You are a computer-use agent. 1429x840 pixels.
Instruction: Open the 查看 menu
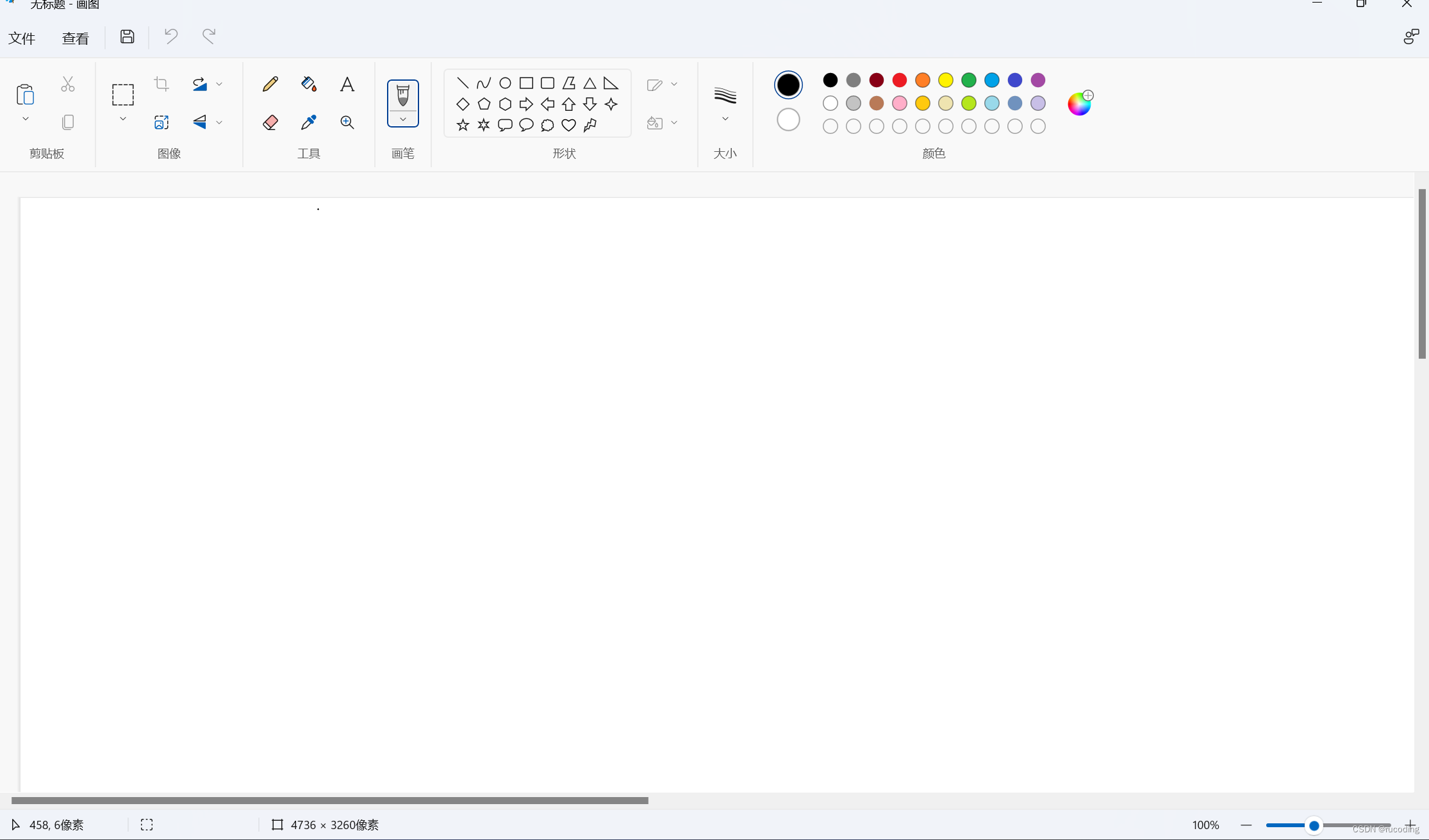(76, 38)
